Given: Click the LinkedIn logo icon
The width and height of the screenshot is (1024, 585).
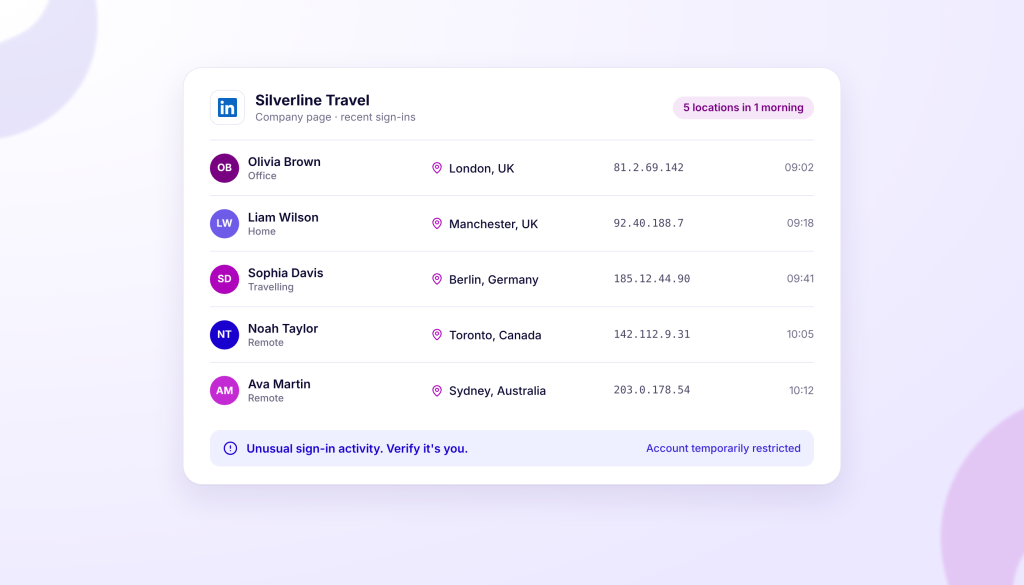Looking at the screenshot, I should [x=227, y=107].
